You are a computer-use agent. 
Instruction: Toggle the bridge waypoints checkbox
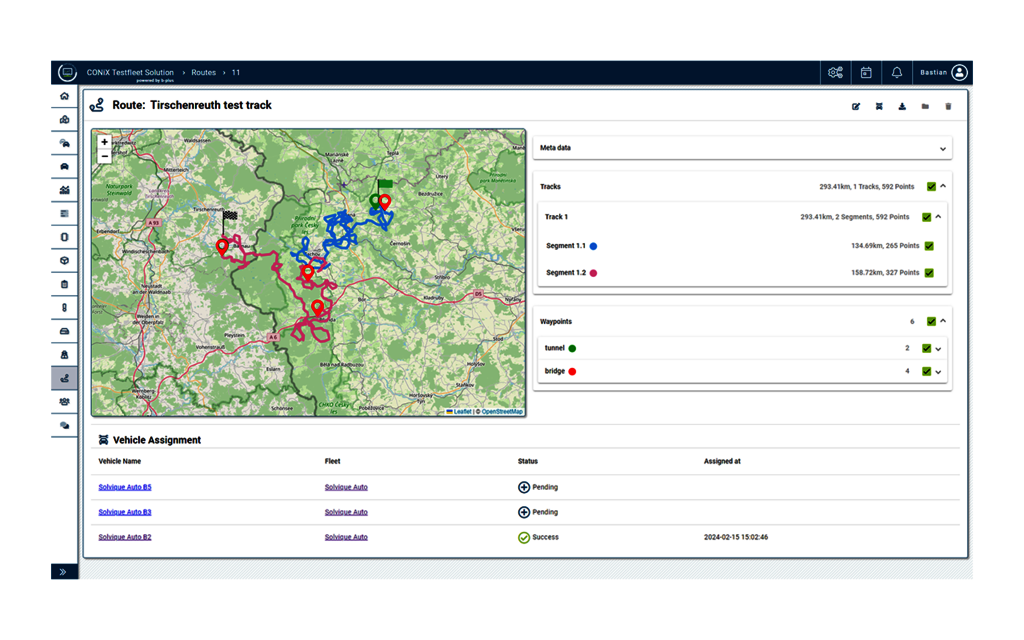[927, 372]
